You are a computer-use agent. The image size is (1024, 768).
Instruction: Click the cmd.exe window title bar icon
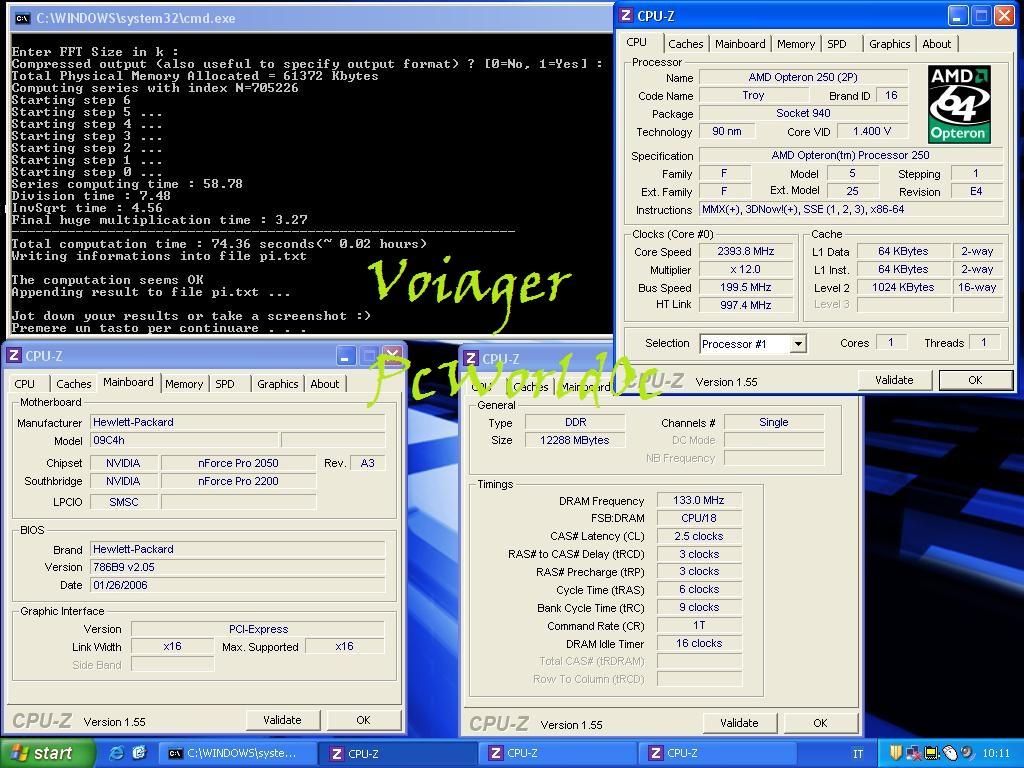click(x=22, y=18)
